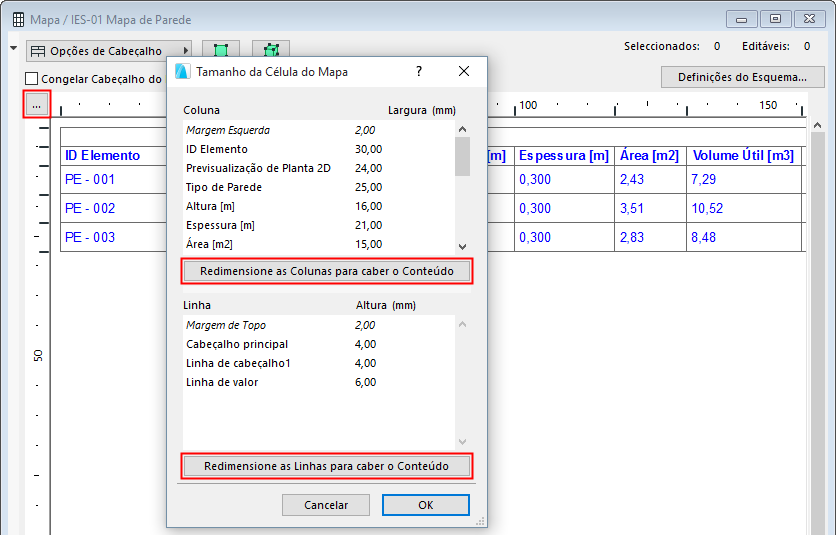Select Margem de Topo row
The height and width of the screenshot is (535, 836).
pos(319,325)
